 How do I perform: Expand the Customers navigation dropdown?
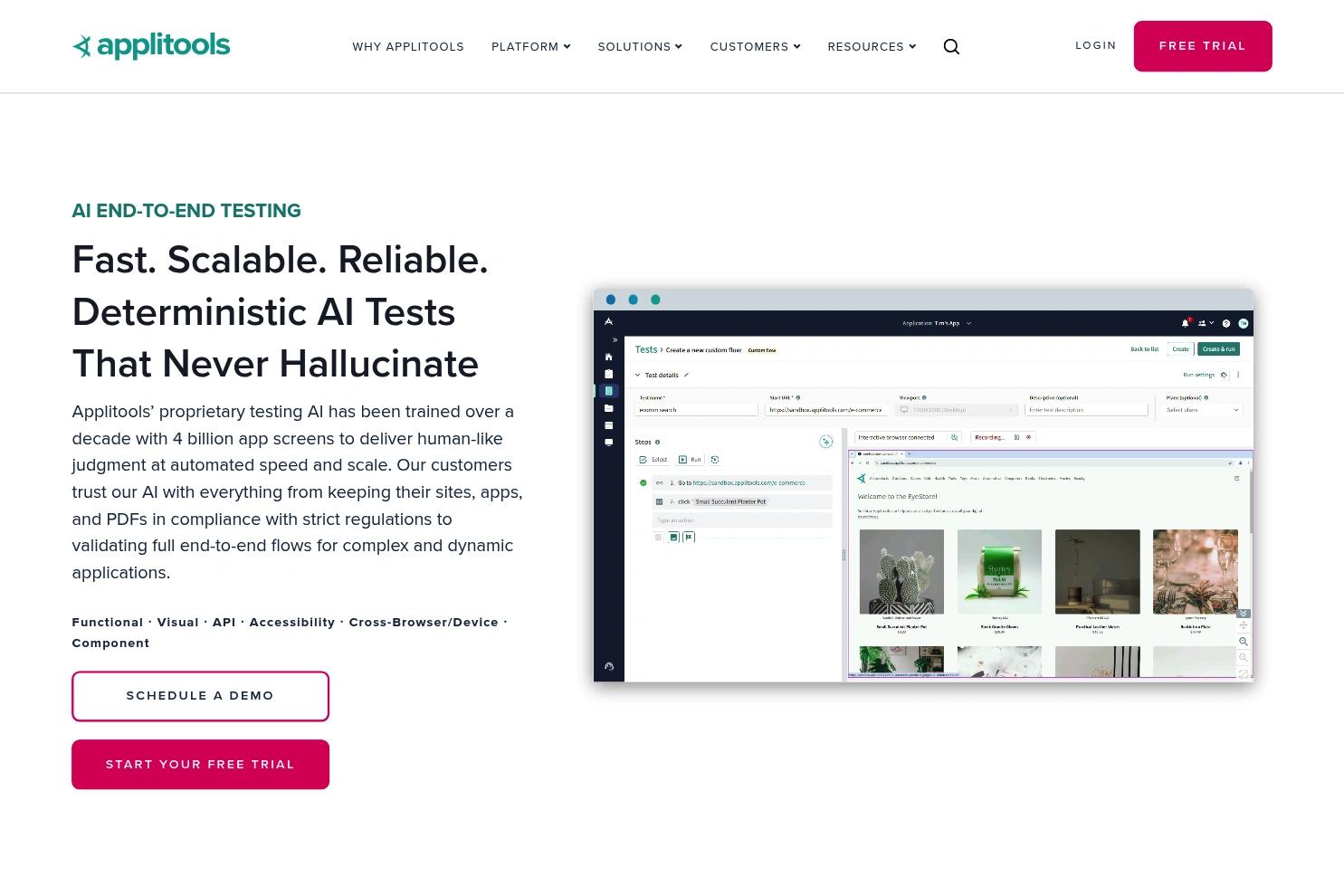[756, 47]
